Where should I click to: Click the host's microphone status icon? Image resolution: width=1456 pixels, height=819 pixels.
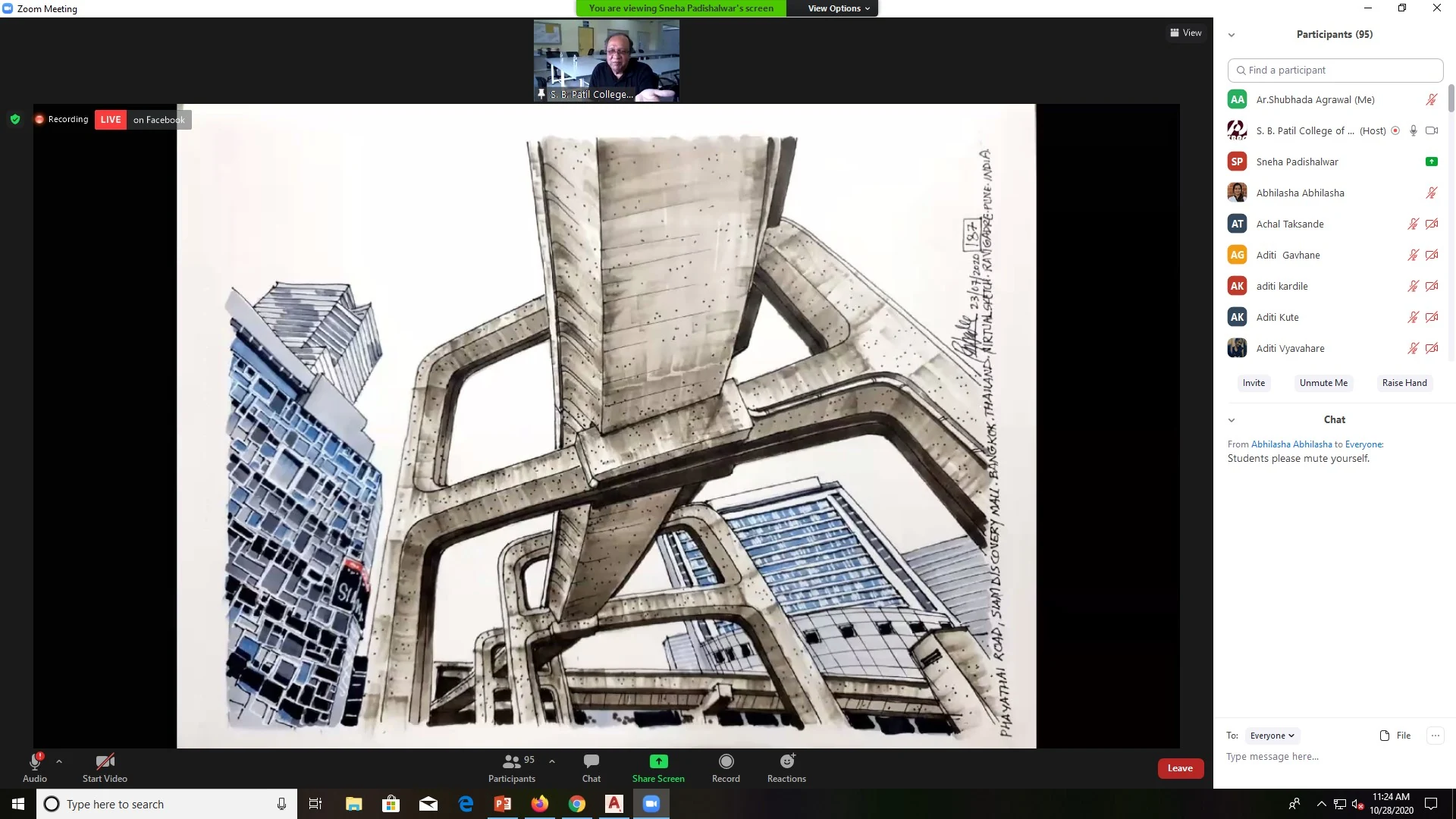click(x=1414, y=130)
